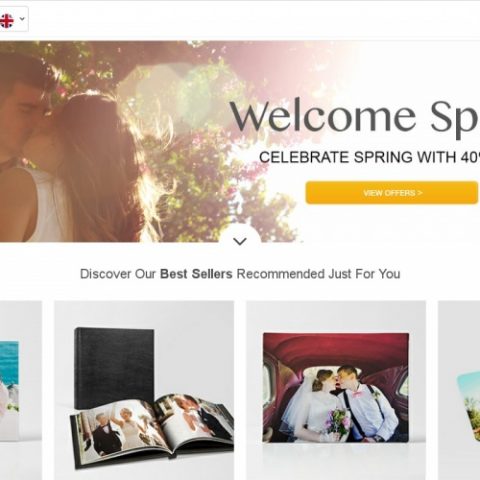Expand the language selector chevron

[22, 19]
